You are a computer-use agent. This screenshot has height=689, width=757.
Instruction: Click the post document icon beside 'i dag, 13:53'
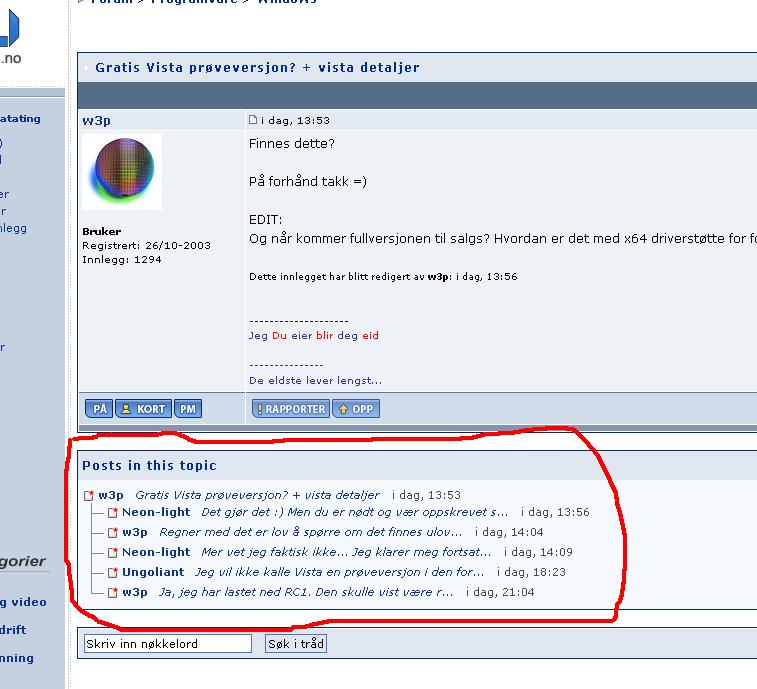coord(253,120)
